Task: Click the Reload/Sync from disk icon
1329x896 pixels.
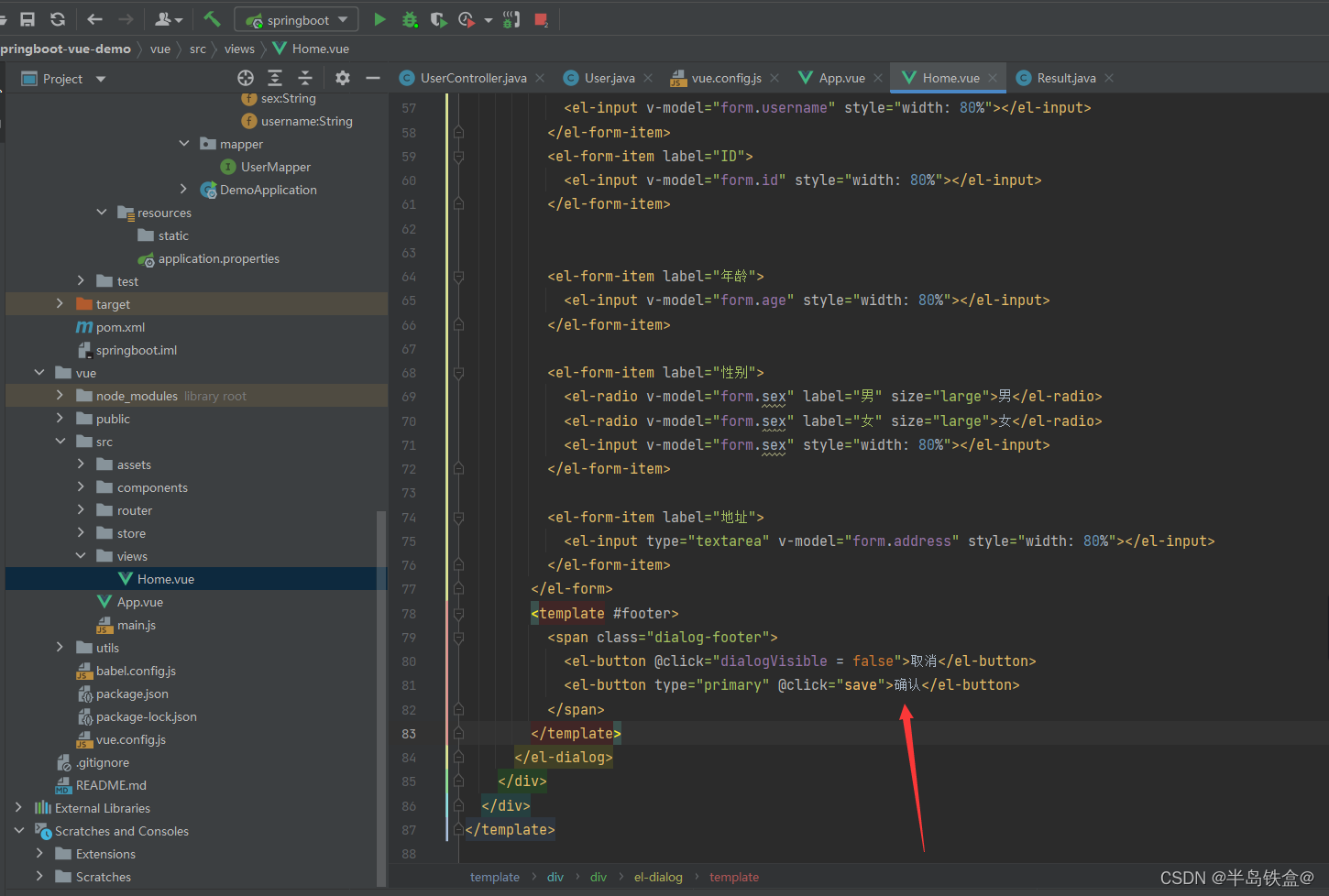Action: (58, 18)
